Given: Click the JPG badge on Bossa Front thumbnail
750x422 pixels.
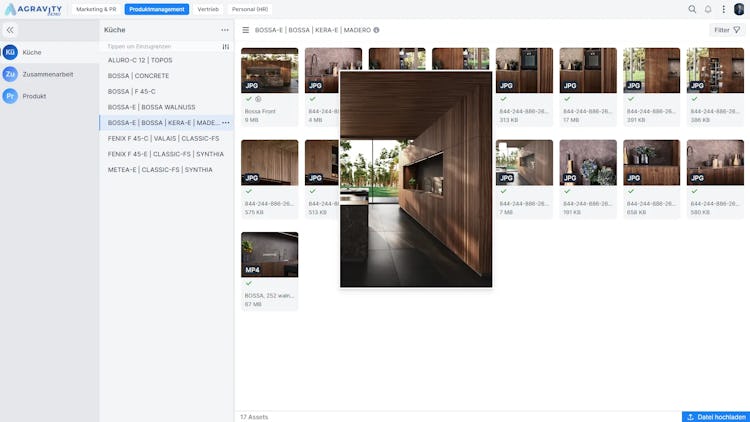Looking at the screenshot, I should coord(252,86).
